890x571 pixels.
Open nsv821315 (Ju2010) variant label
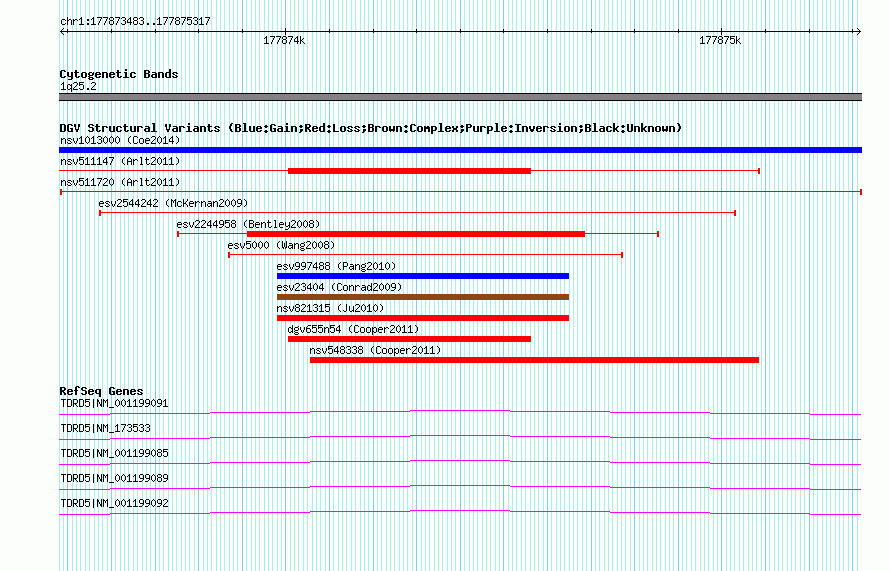point(330,308)
